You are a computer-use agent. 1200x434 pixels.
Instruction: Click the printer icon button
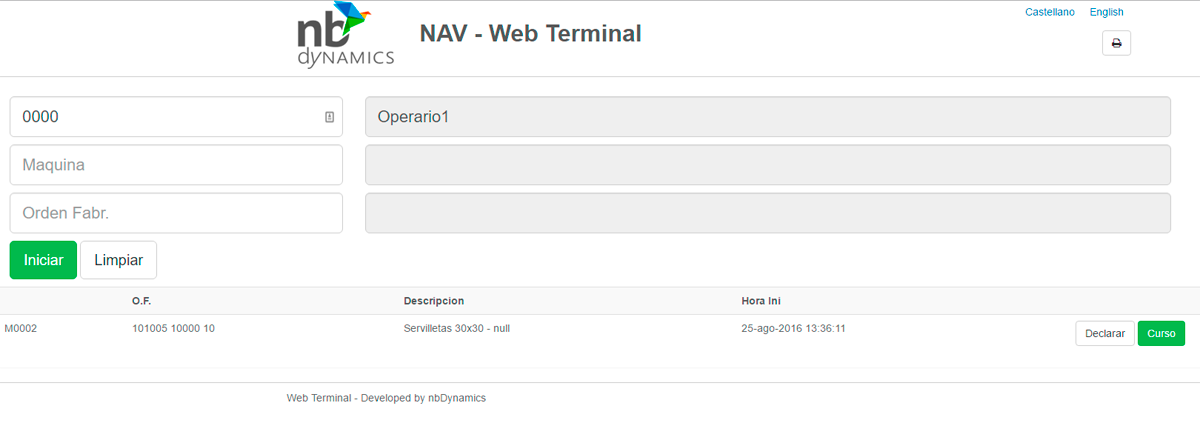click(1116, 43)
